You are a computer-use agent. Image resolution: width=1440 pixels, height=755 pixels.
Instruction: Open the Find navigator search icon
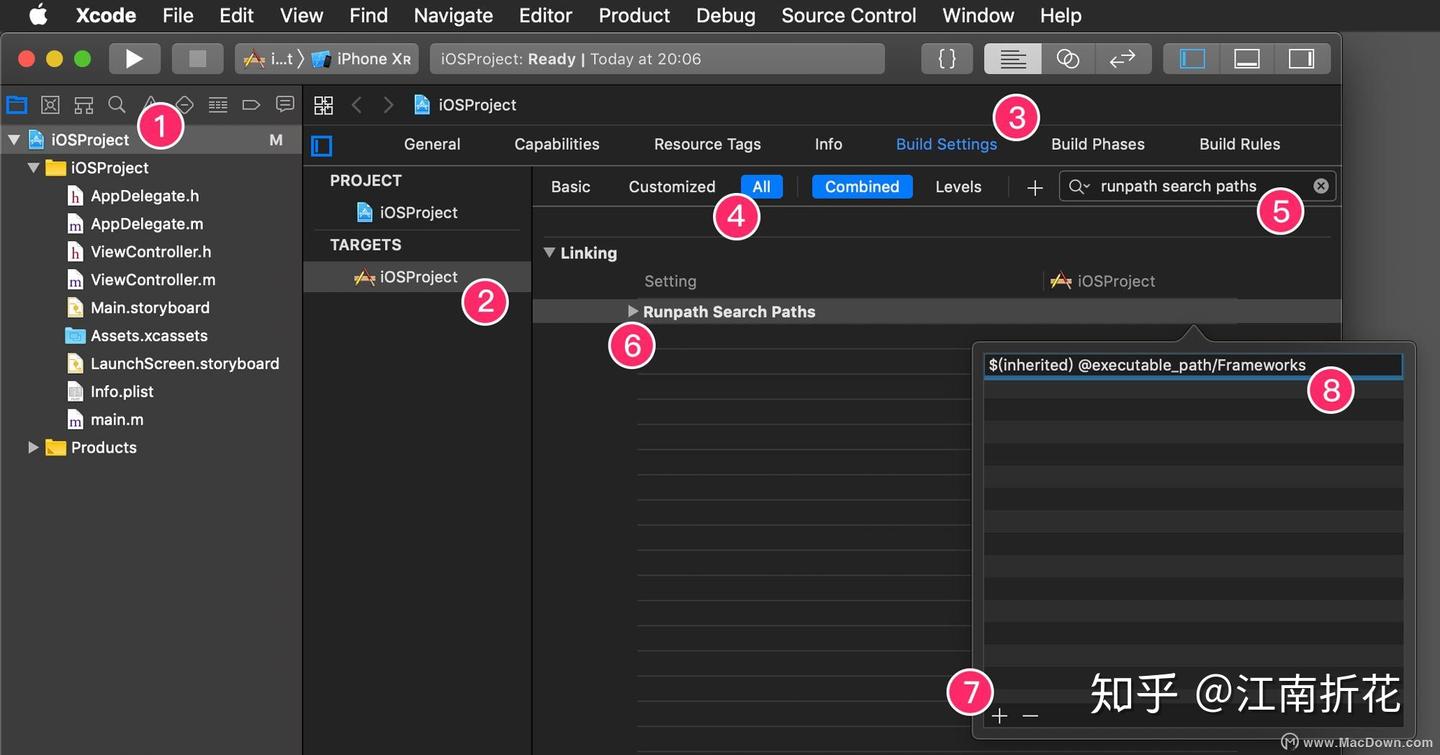117,105
